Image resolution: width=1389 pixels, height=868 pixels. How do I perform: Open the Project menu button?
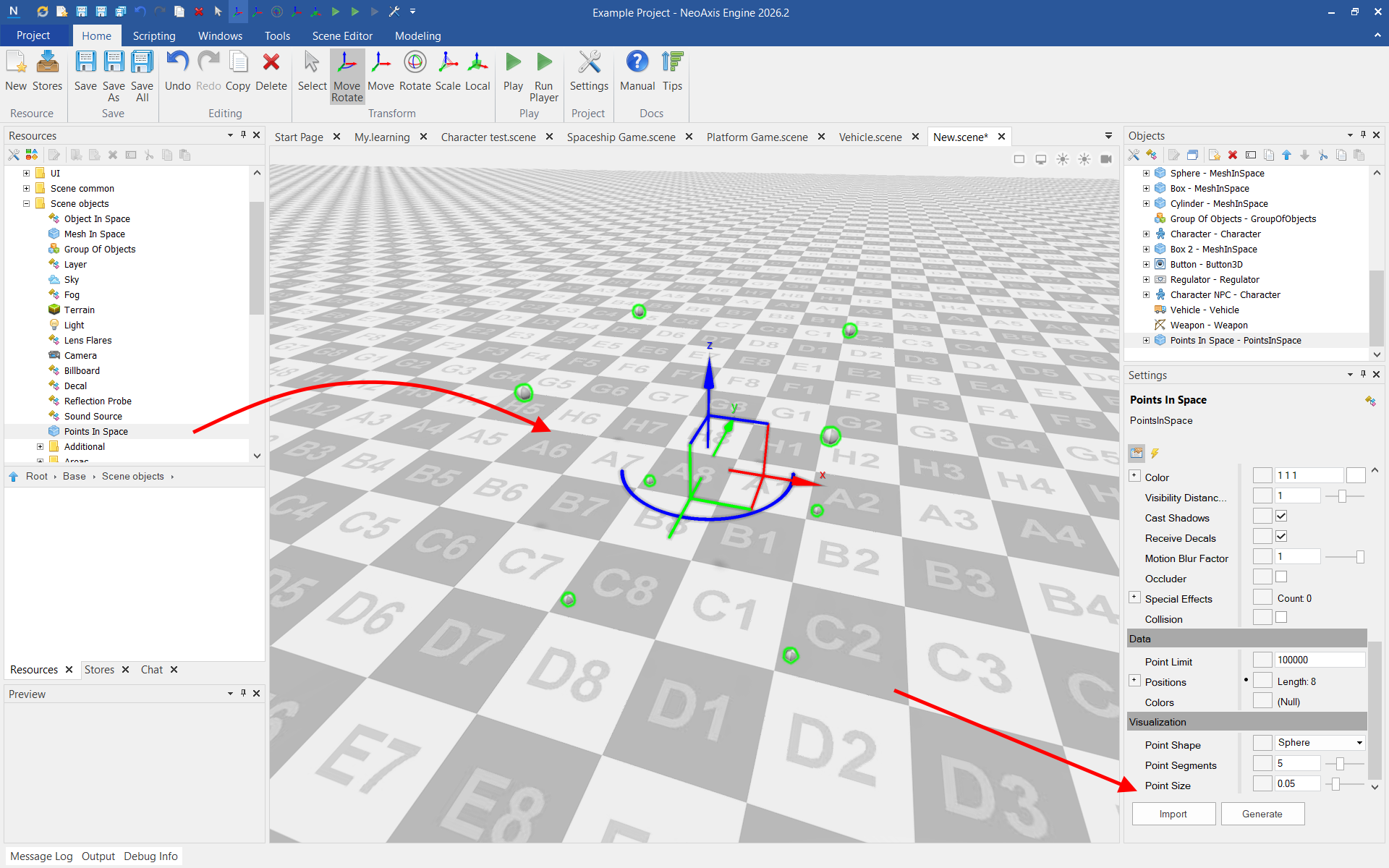click(x=33, y=35)
